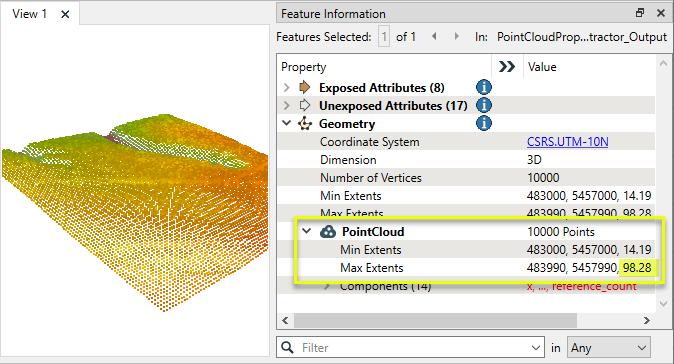The image size is (674, 364).
Task: Click horizontal scrollbar left arrow
Action: (285, 320)
